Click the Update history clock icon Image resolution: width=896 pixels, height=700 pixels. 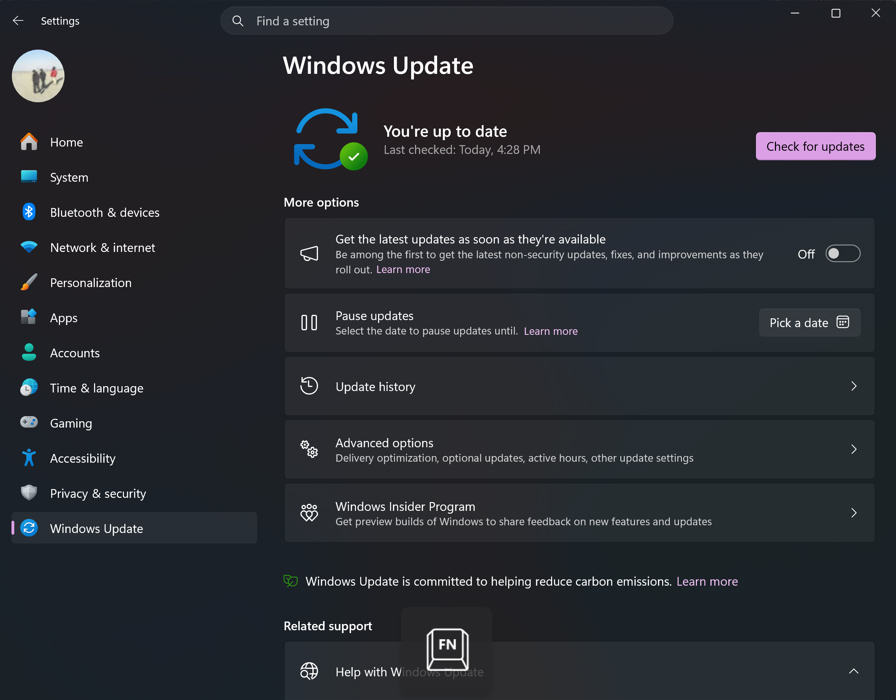[x=309, y=386]
